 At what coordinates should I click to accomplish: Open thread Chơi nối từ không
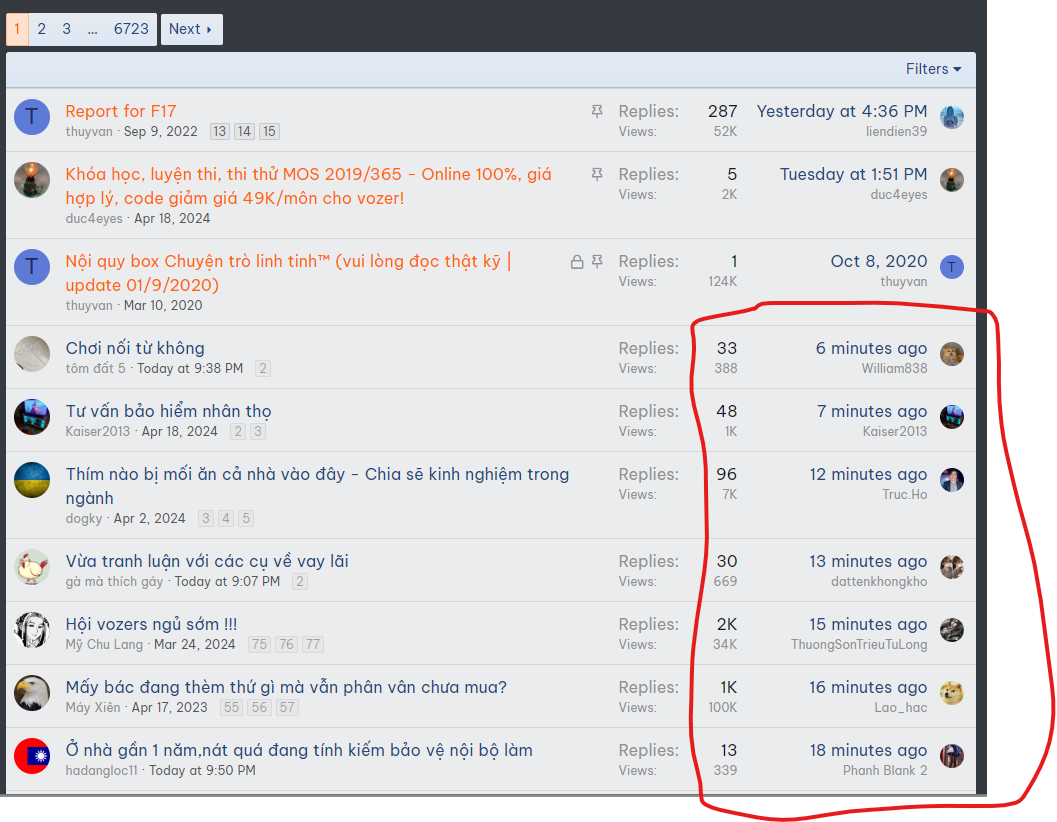135,348
